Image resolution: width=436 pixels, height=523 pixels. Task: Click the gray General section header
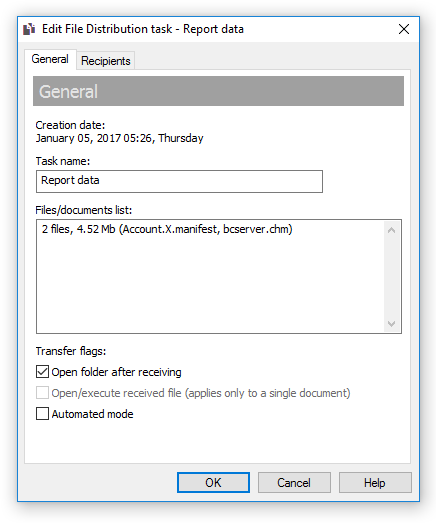click(218, 91)
